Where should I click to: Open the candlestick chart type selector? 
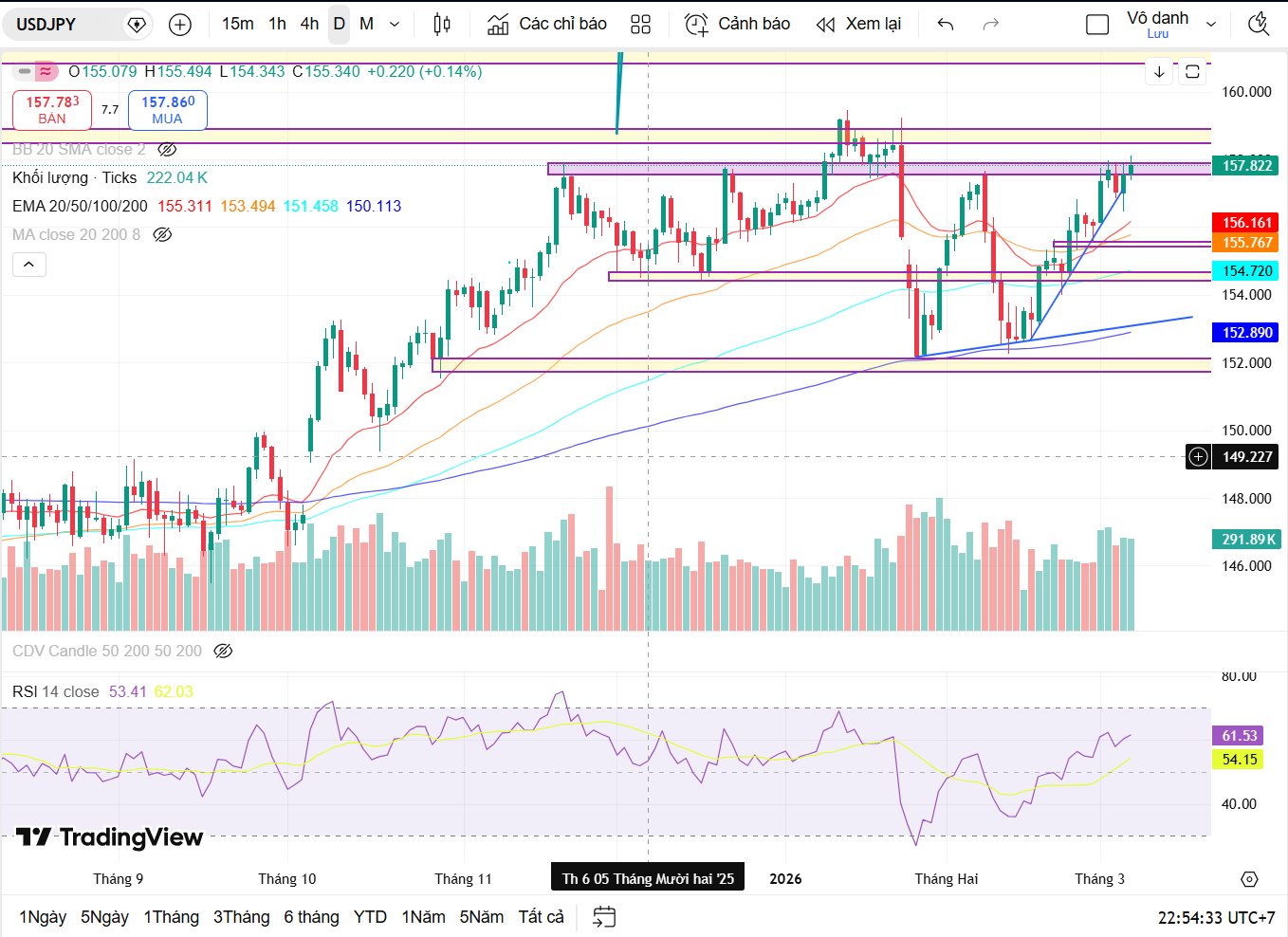point(442,25)
